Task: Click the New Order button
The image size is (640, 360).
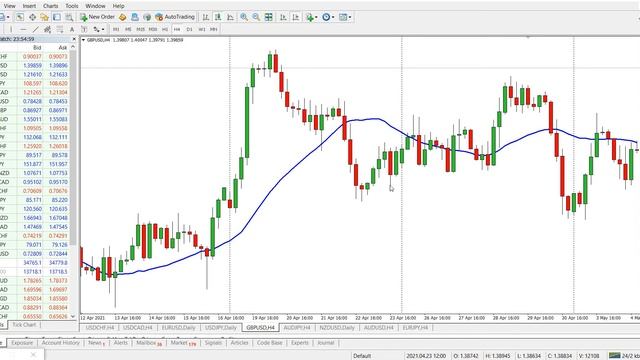Action: tap(97, 17)
